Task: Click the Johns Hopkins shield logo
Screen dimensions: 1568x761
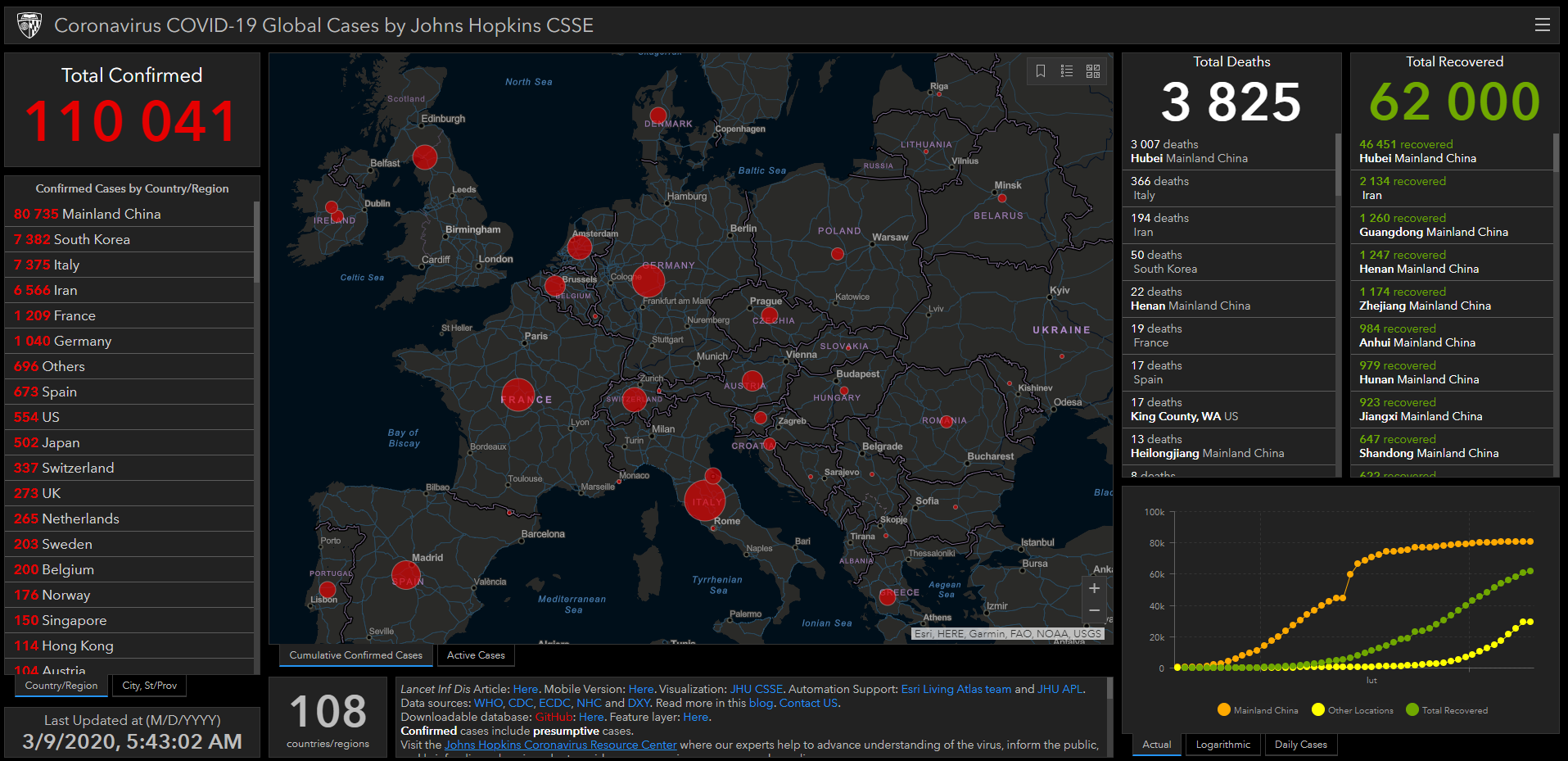Action: (x=29, y=25)
